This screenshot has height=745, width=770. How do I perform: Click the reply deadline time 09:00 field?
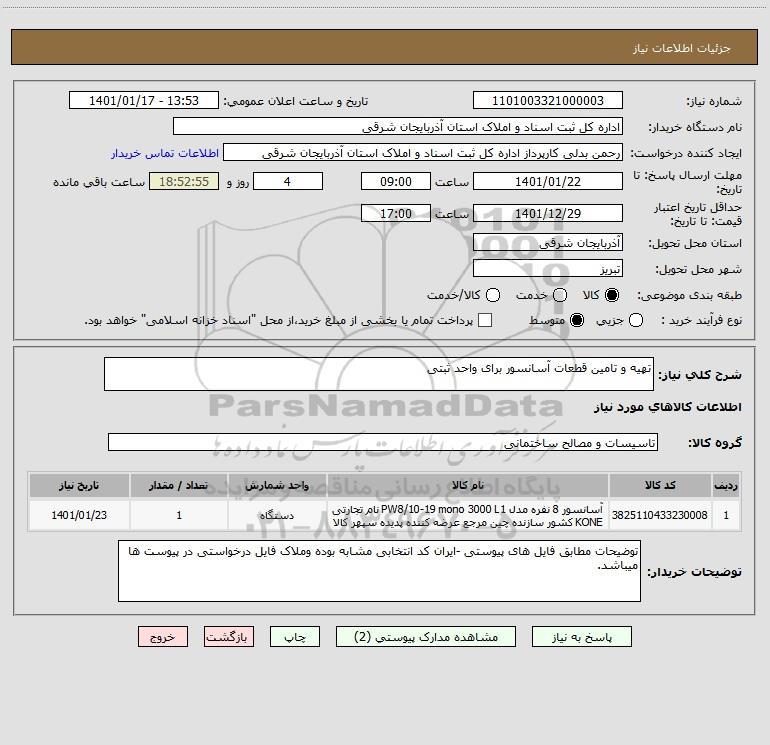pyautogui.click(x=396, y=181)
